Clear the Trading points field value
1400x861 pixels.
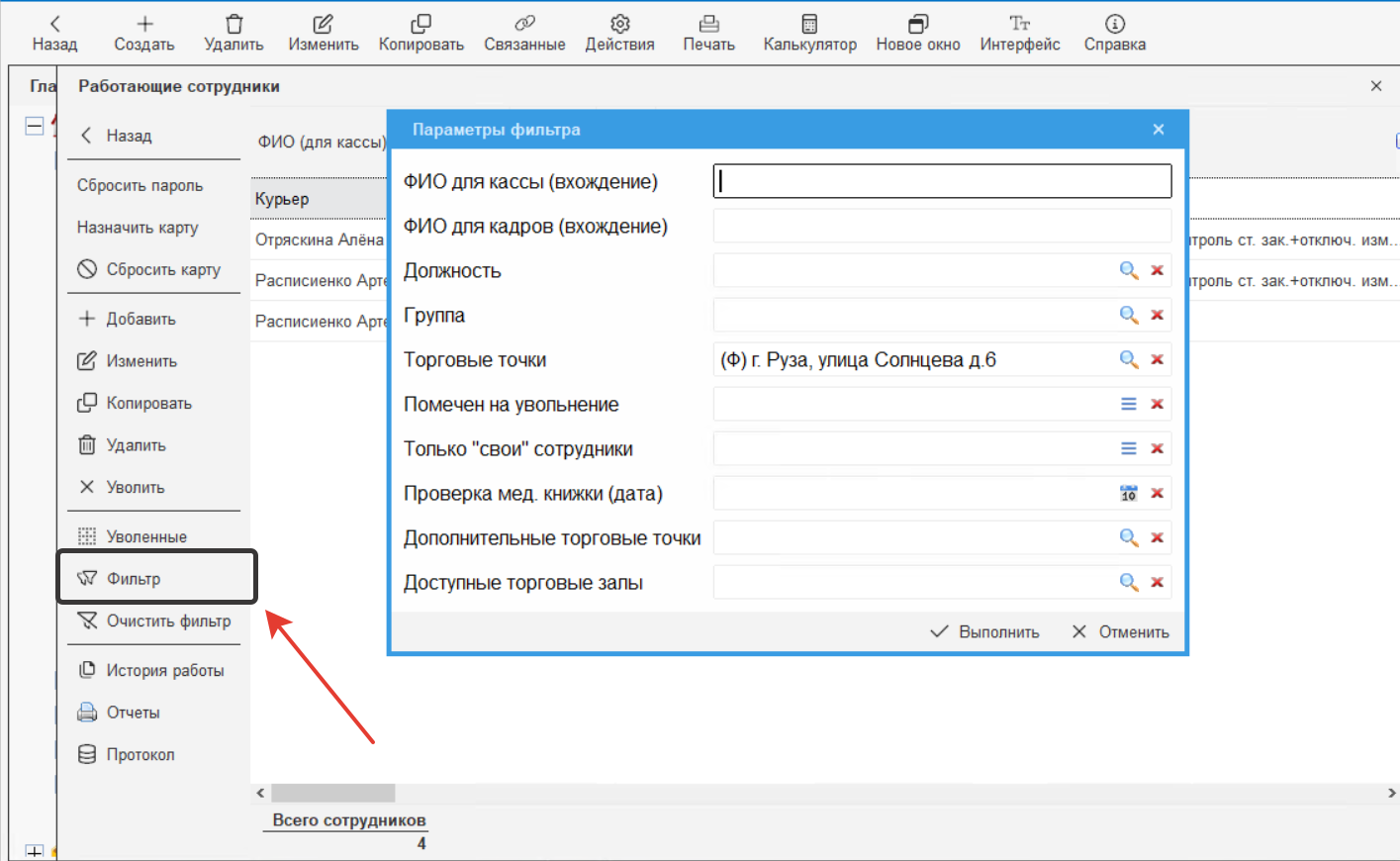[1157, 359]
